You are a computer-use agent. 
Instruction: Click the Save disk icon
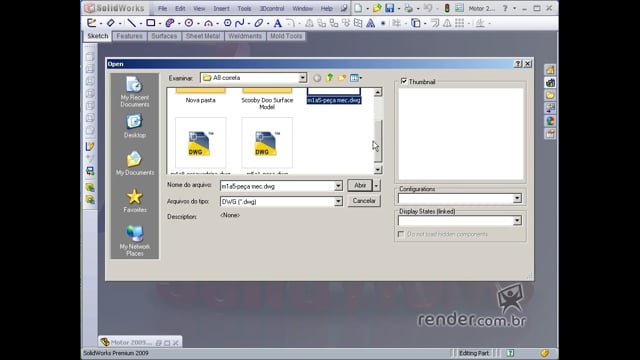click(x=390, y=8)
